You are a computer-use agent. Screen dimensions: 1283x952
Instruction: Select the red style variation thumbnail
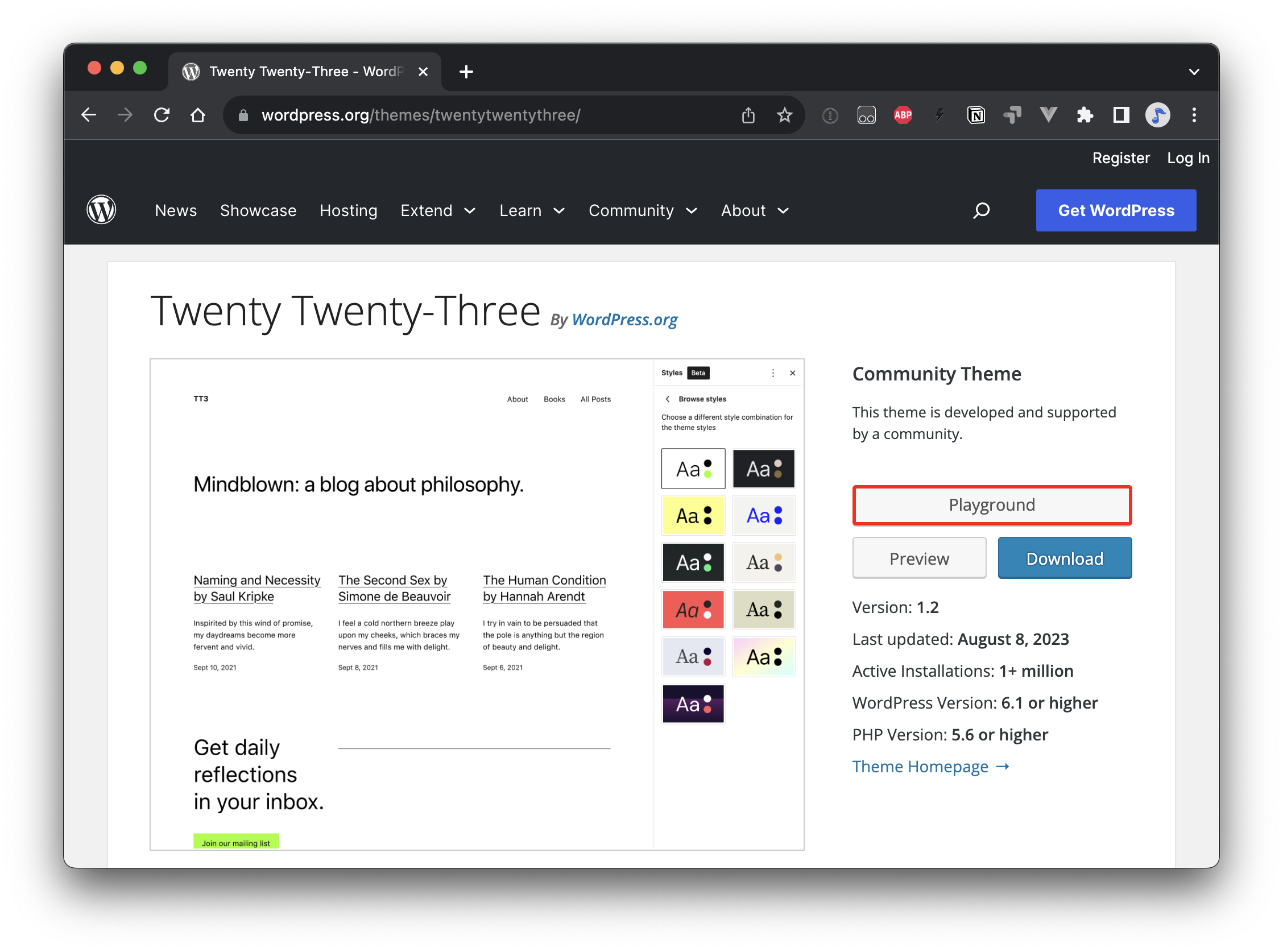click(693, 609)
